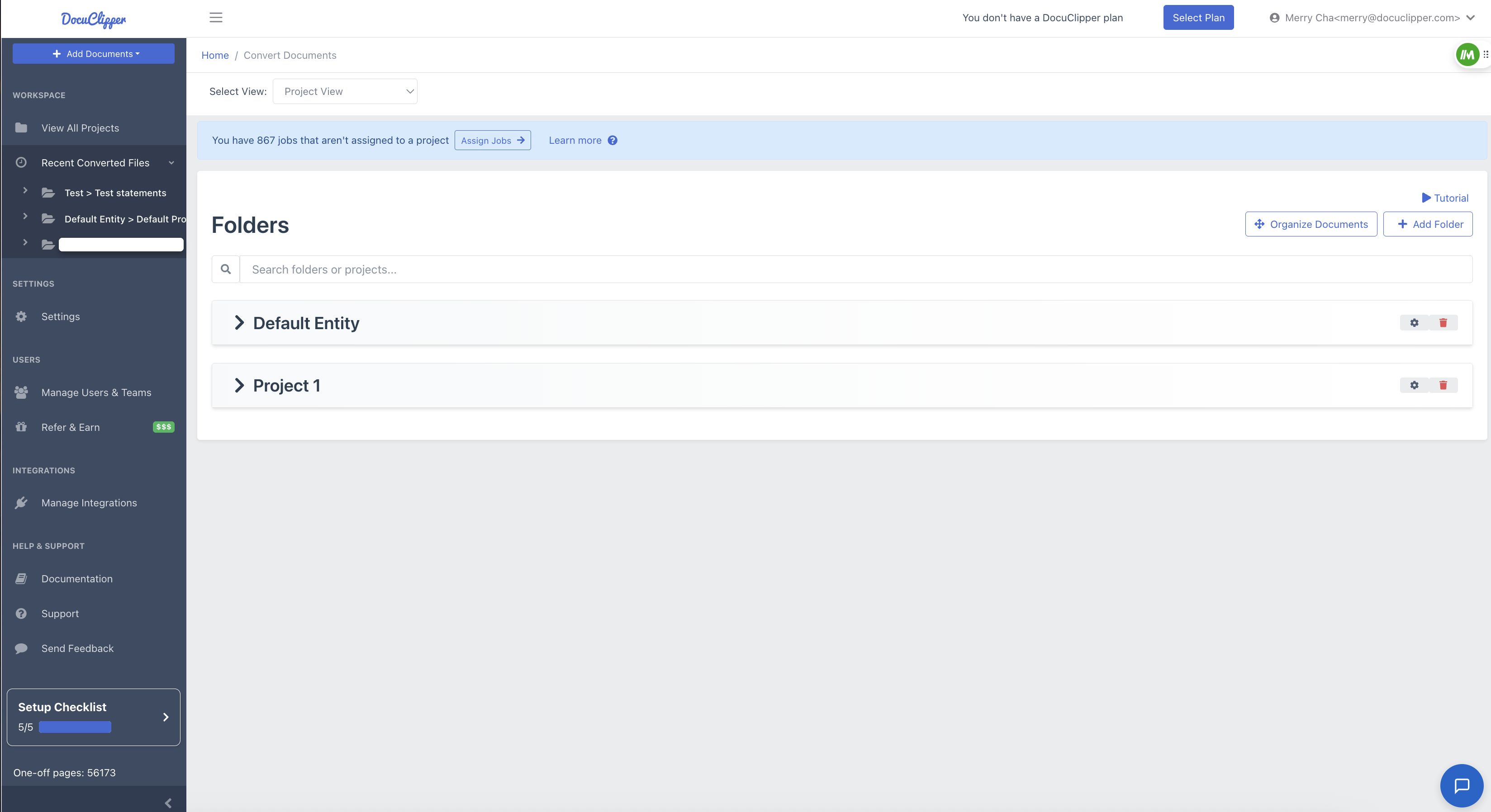The image size is (1491, 812).
Task: Click the Search folders or projects field
Action: coord(855,269)
